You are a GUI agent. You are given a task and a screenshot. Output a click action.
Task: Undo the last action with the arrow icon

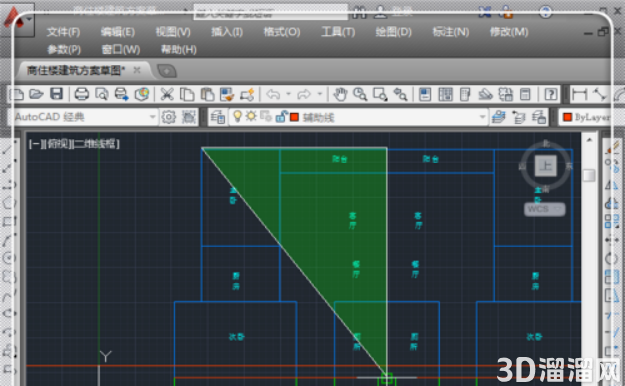[273, 95]
